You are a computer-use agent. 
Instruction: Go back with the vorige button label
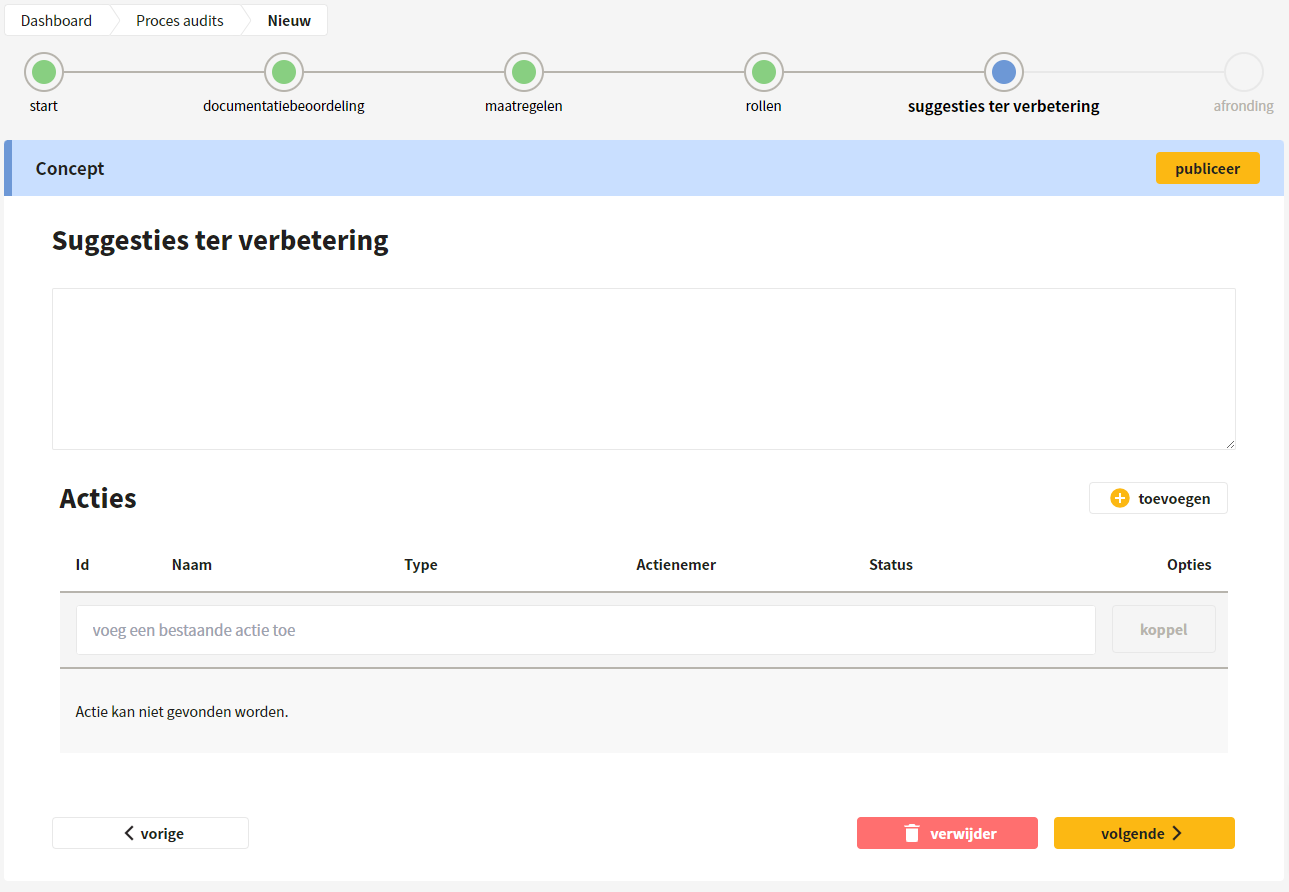point(162,833)
